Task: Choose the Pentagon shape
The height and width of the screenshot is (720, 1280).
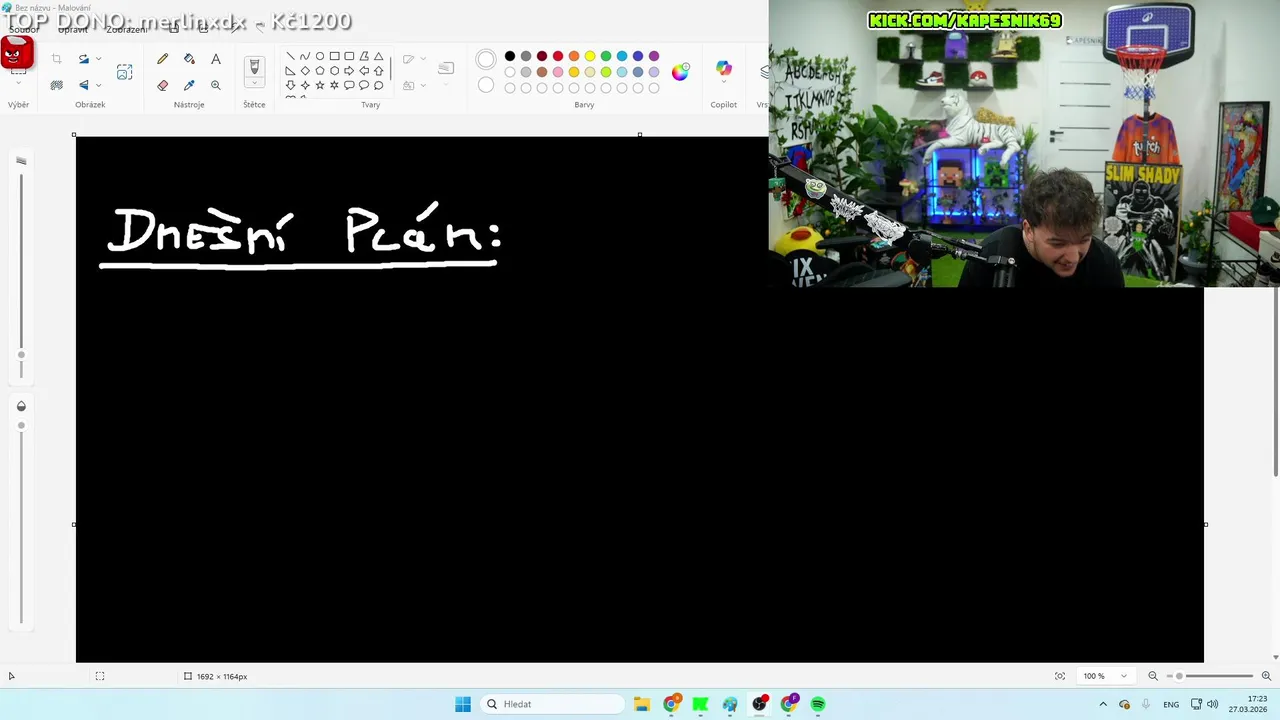Action: [x=320, y=71]
